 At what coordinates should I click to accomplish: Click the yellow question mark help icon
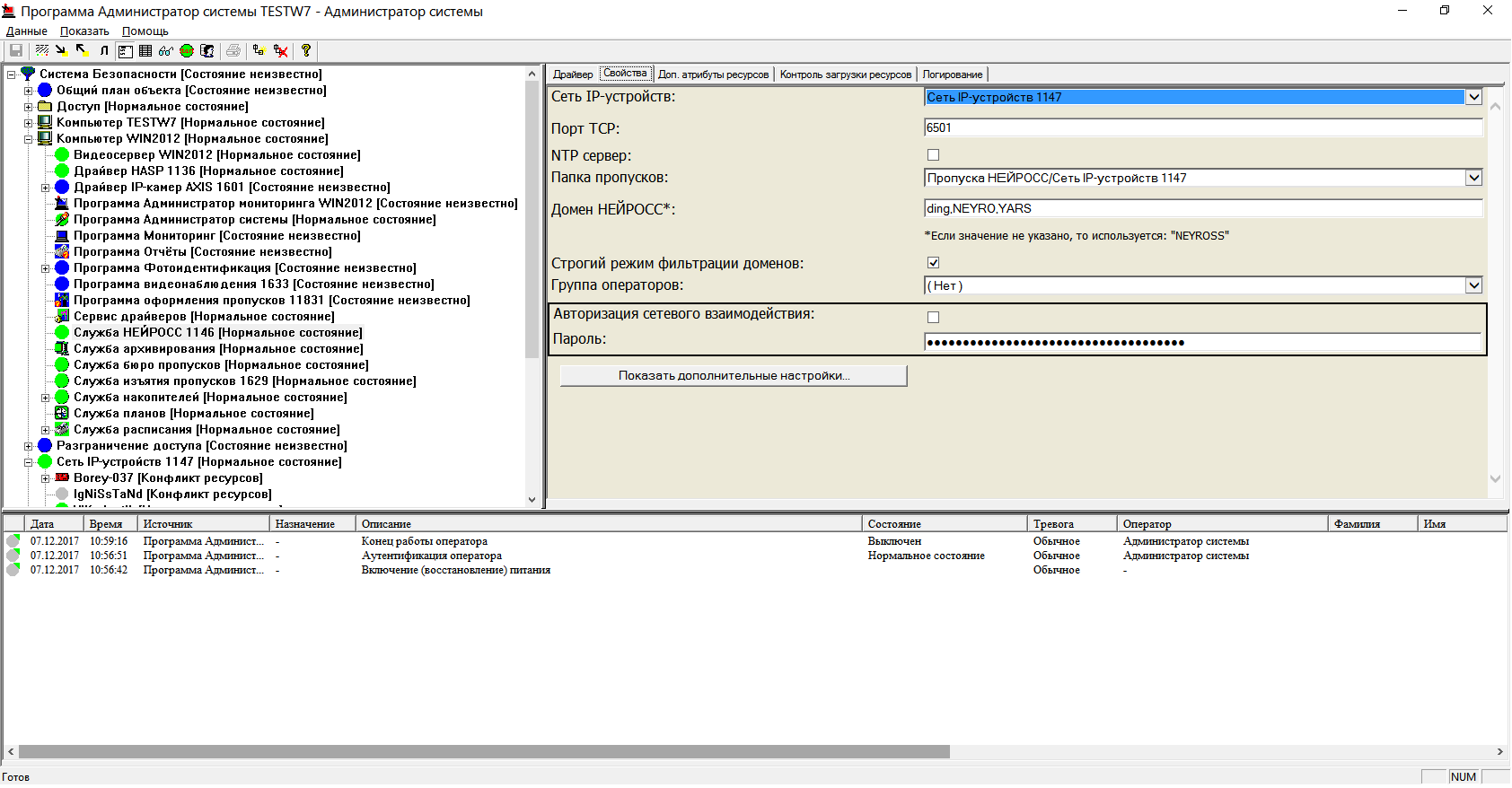point(306,51)
